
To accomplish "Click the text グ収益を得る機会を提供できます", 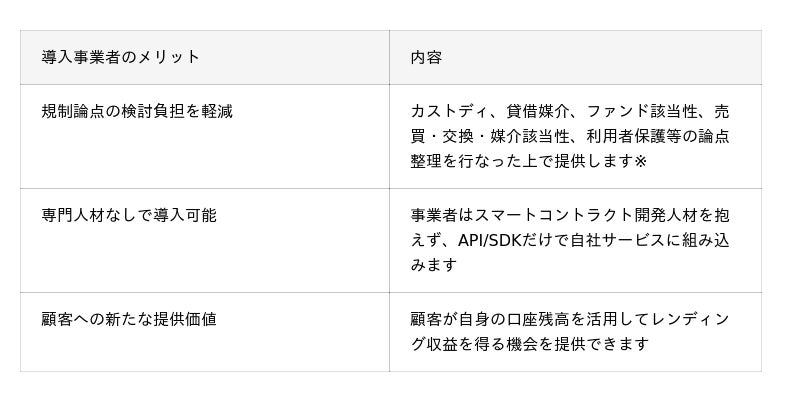I will click(530, 344).
